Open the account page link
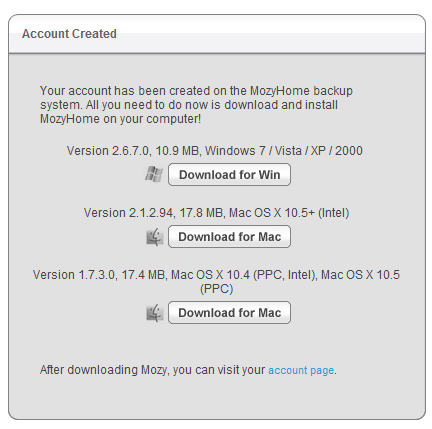 pyautogui.click(x=301, y=370)
